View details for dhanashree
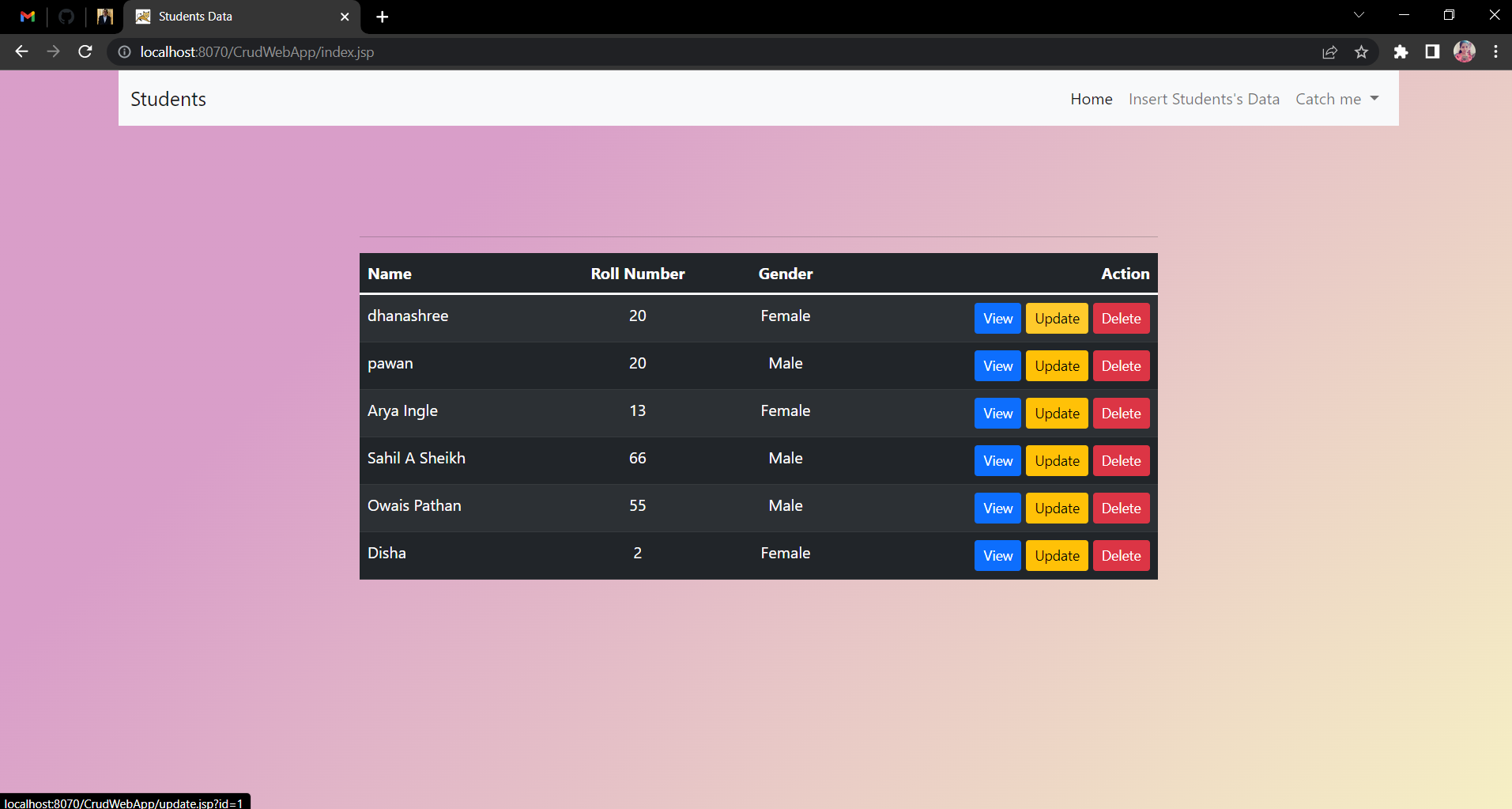 (997, 319)
